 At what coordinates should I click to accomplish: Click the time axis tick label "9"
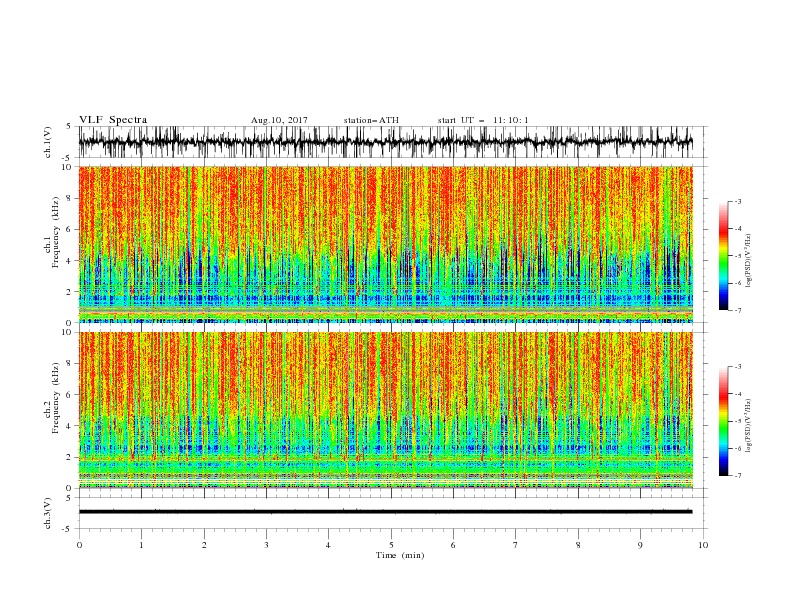pos(640,545)
